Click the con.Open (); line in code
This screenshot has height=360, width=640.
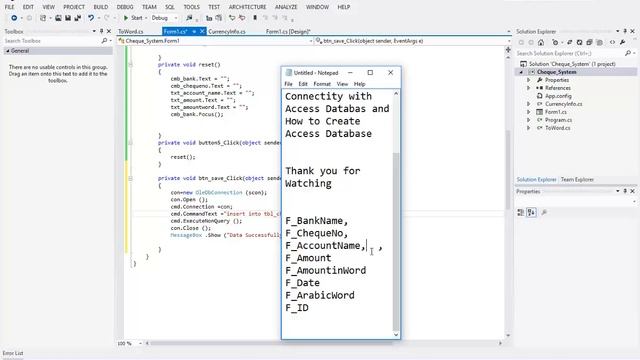189,200
